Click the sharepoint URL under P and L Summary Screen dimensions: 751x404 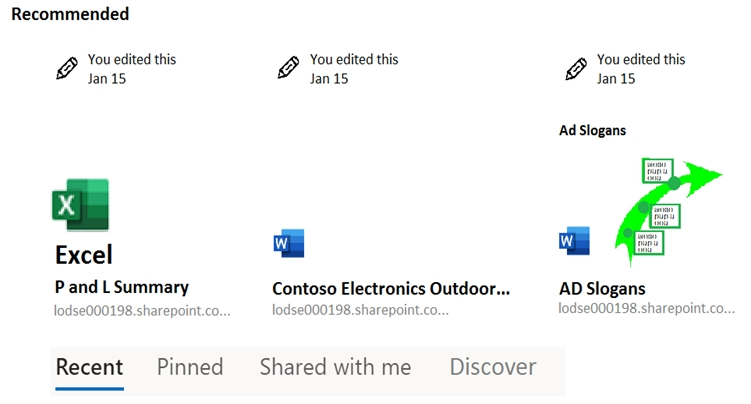[x=142, y=310]
